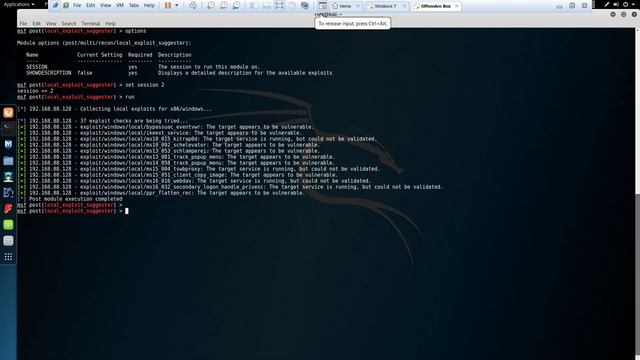Click the 'set session 2' command line
This screenshot has width=640, height=360.
pos(91,85)
